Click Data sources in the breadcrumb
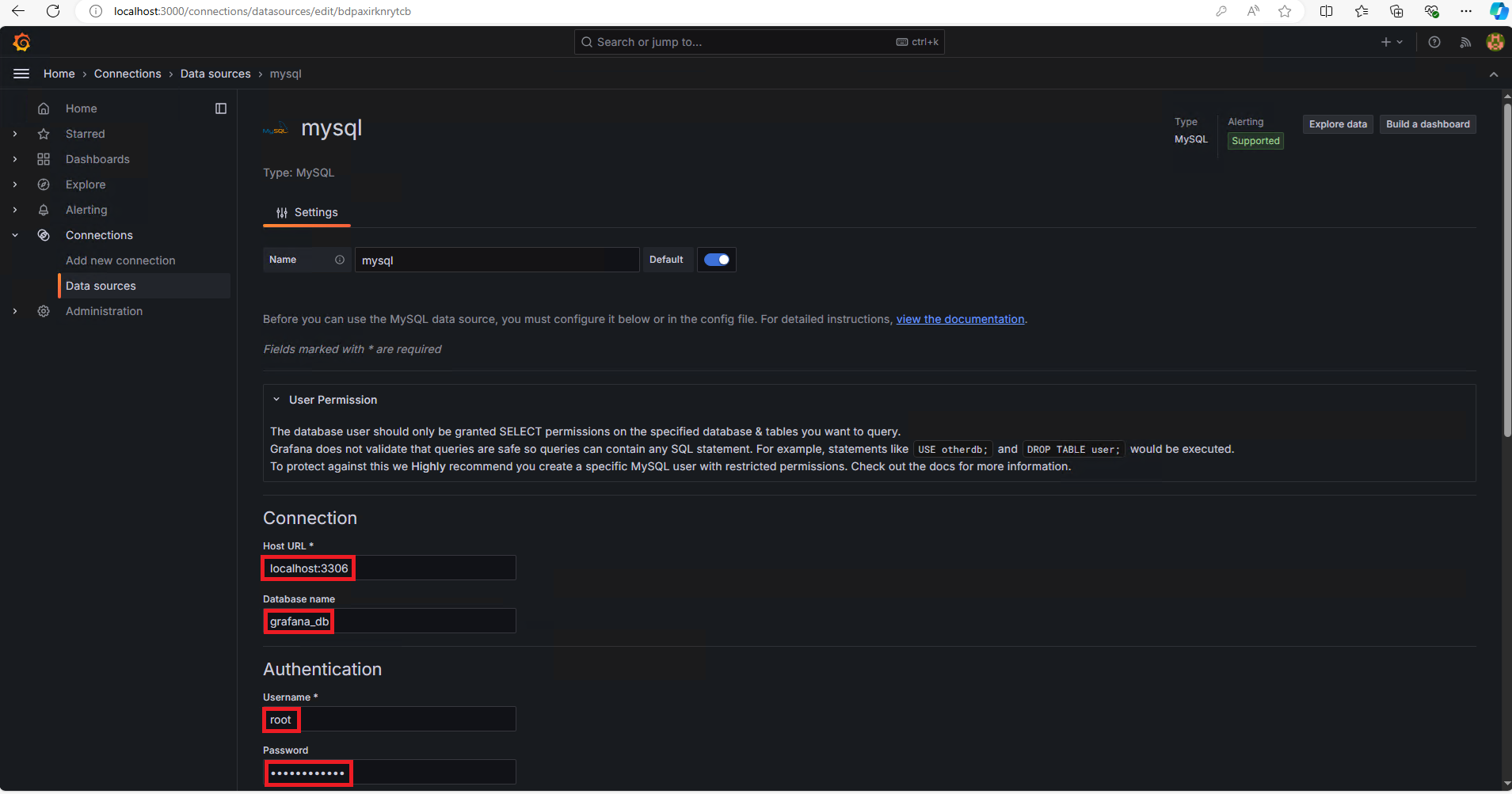Screen dimensions: 1512x794 click(215, 74)
